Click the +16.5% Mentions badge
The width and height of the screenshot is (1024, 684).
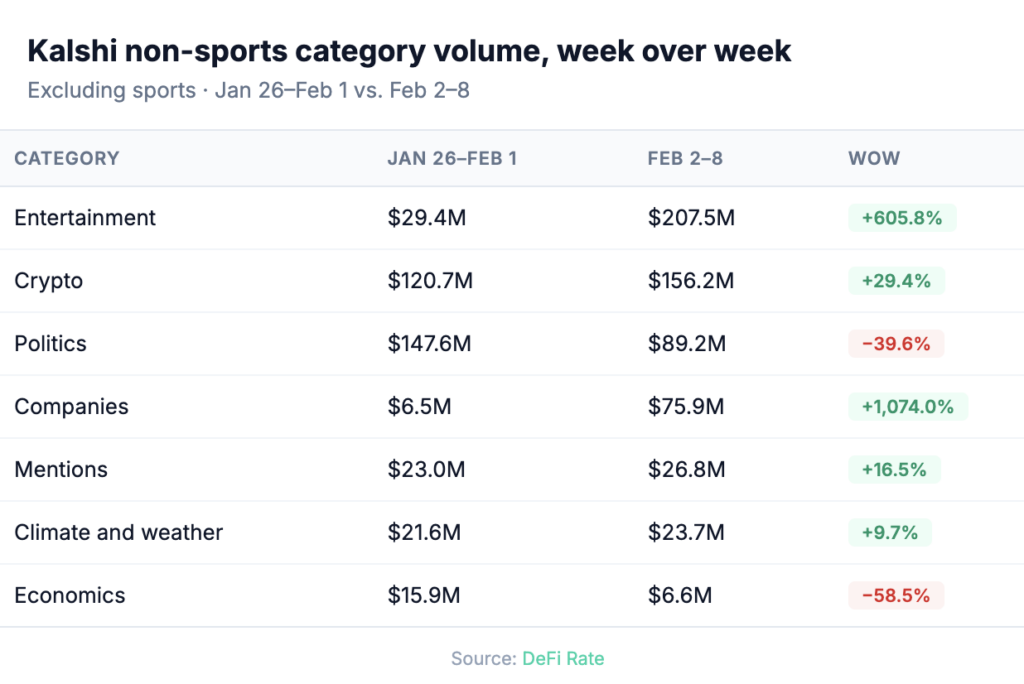(x=896, y=470)
